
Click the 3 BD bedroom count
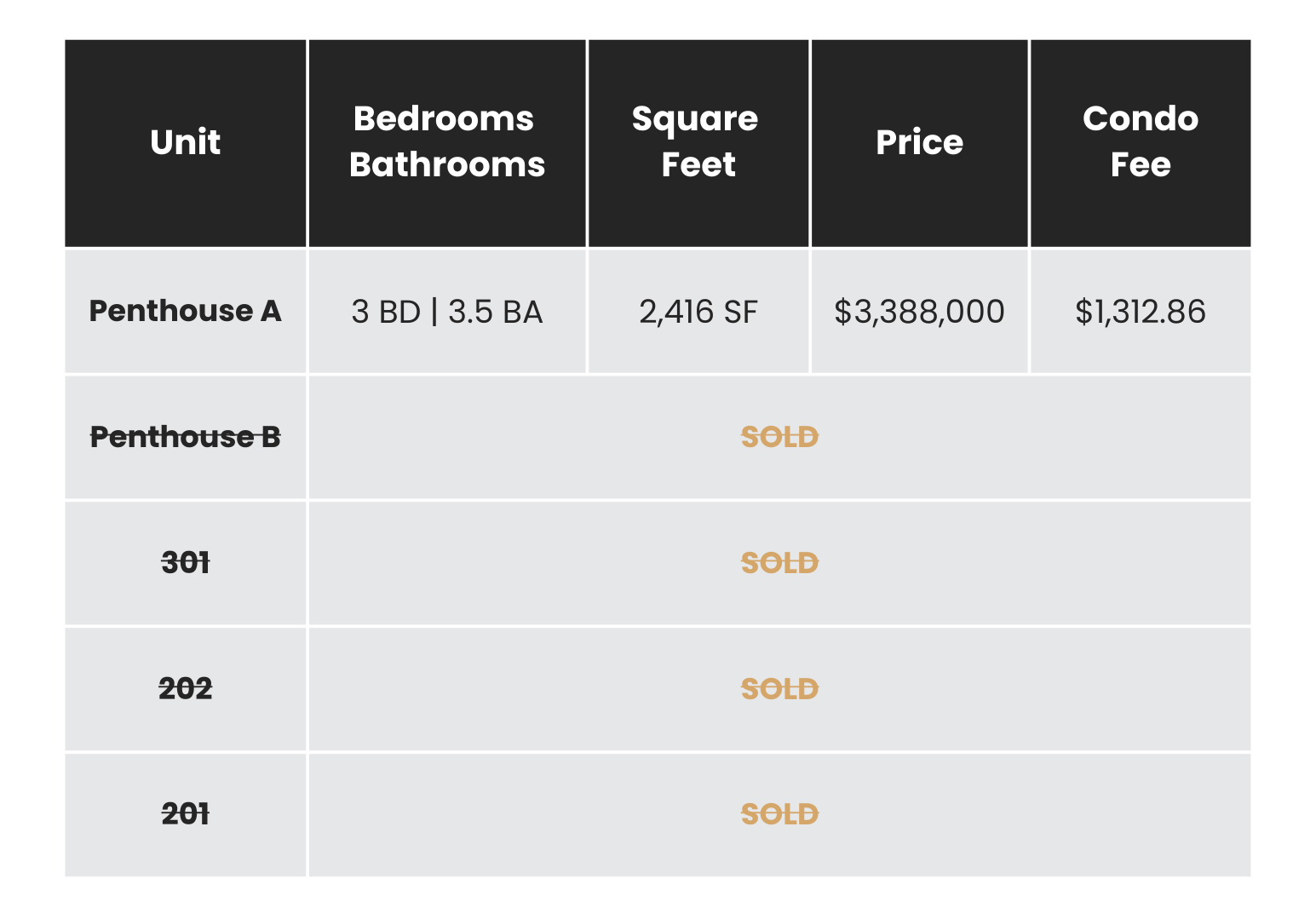tap(386, 312)
